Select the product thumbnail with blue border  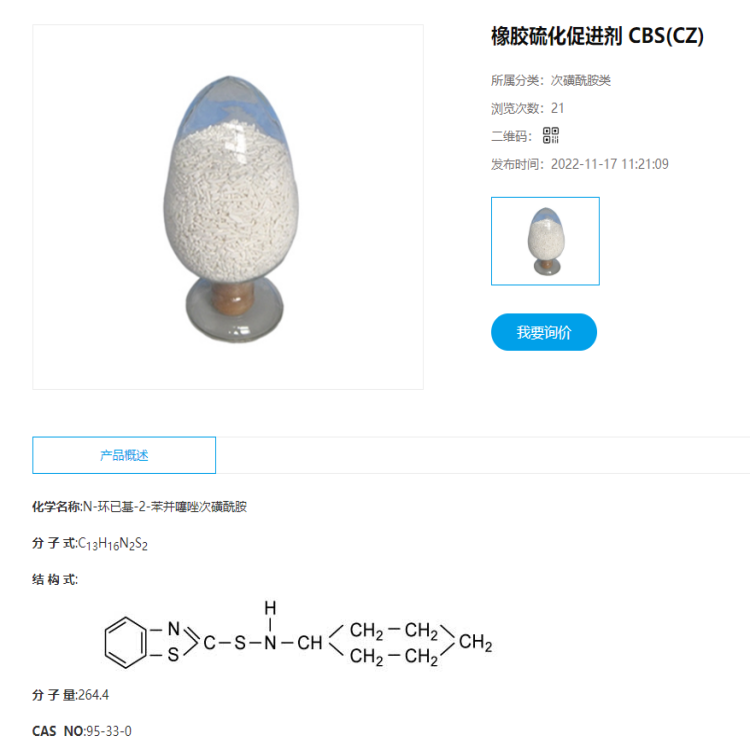click(x=545, y=241)
